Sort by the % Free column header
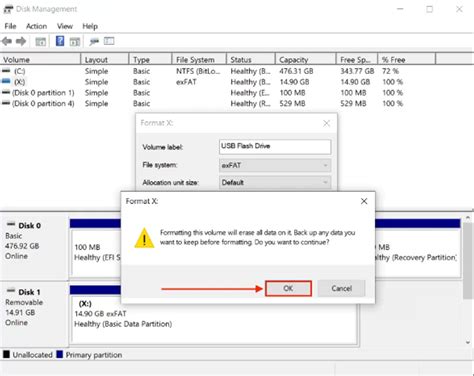The image size is (474, 376). (x=407, y=60)
